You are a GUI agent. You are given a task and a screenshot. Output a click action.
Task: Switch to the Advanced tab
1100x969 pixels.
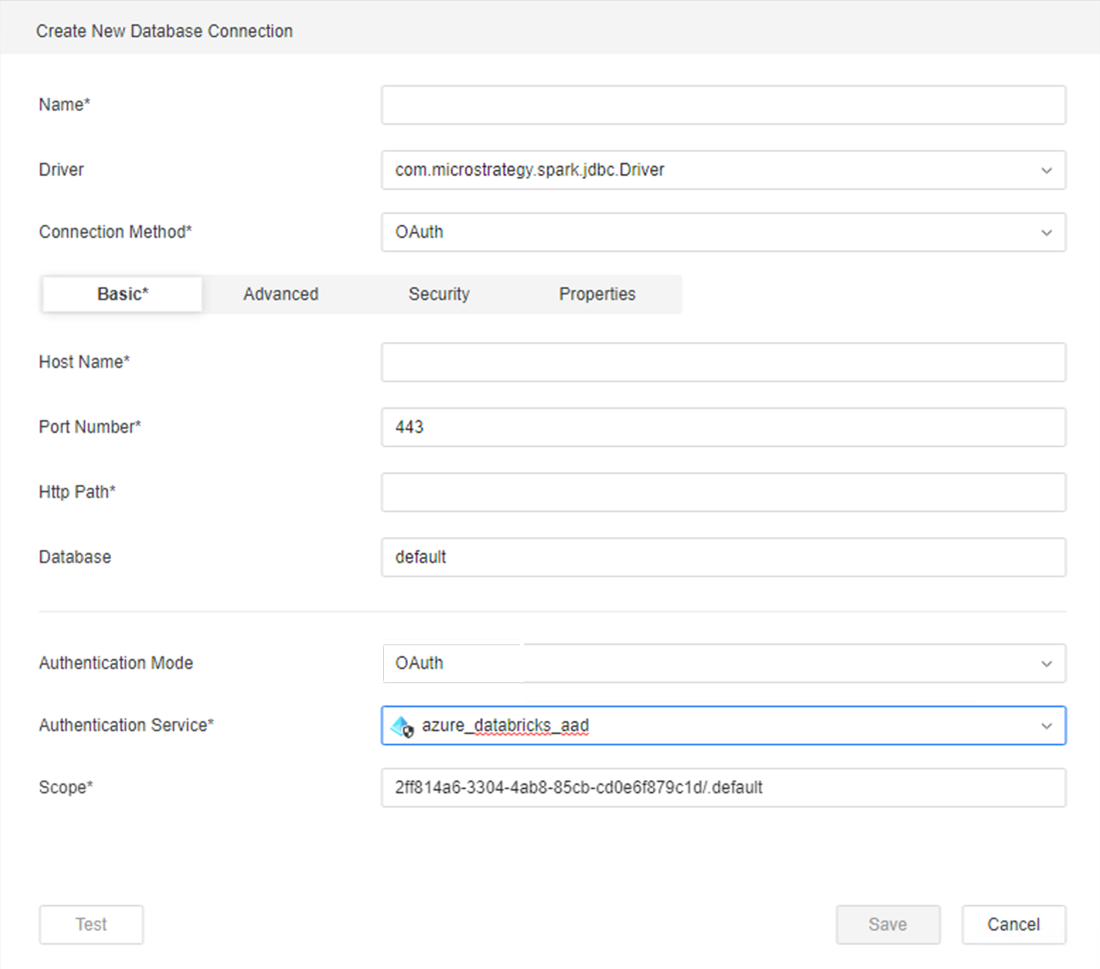[281, 294]
